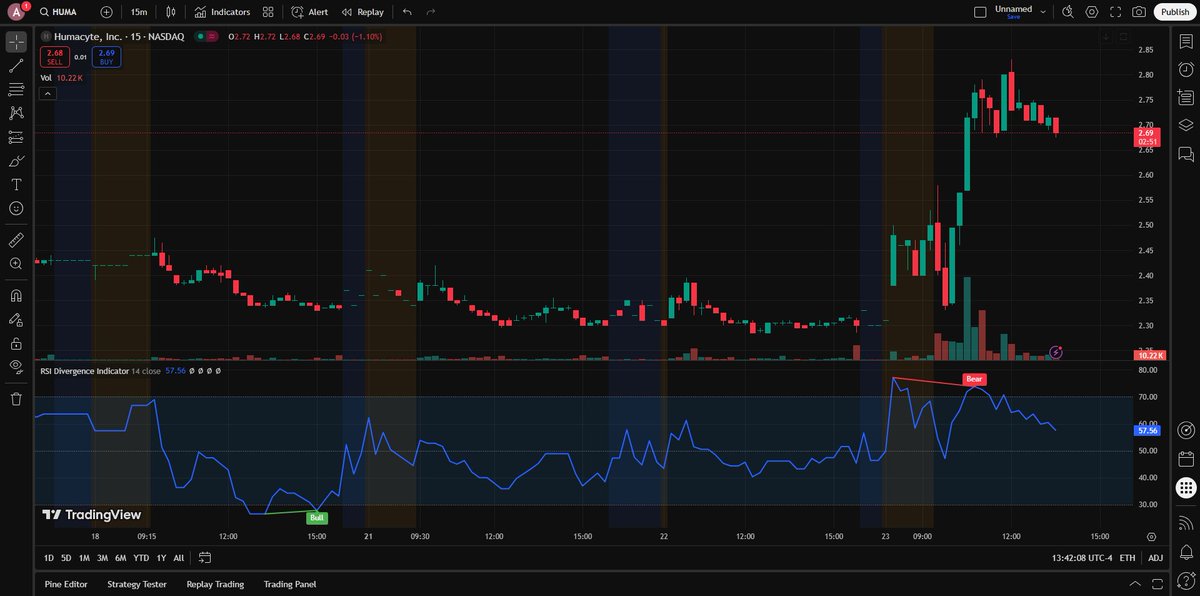
Task: Set 5D date range
Action: click(66, 558)
